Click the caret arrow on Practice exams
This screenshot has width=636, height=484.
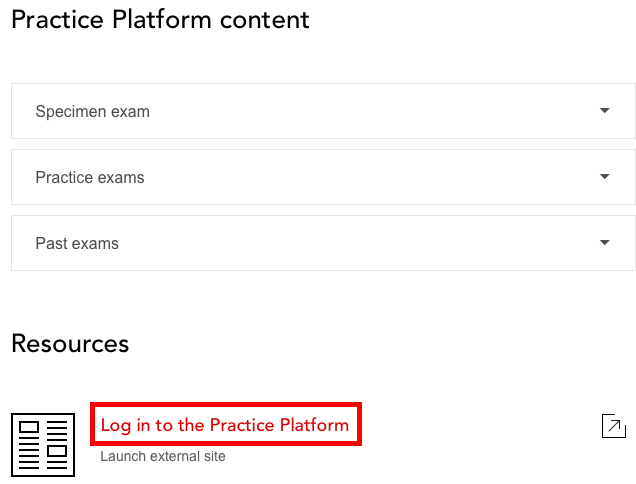[x=604, y=177]
